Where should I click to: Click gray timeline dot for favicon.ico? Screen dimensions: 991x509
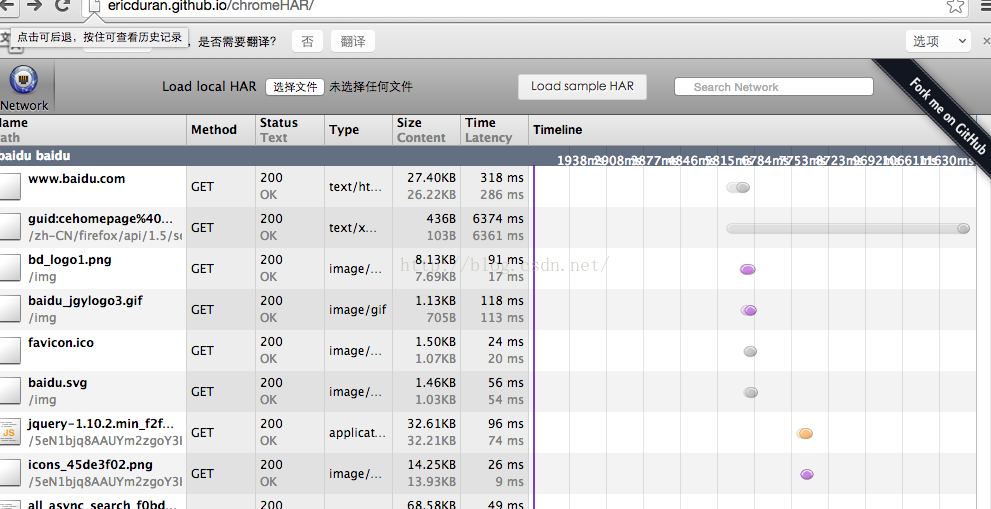click(750, 352)
